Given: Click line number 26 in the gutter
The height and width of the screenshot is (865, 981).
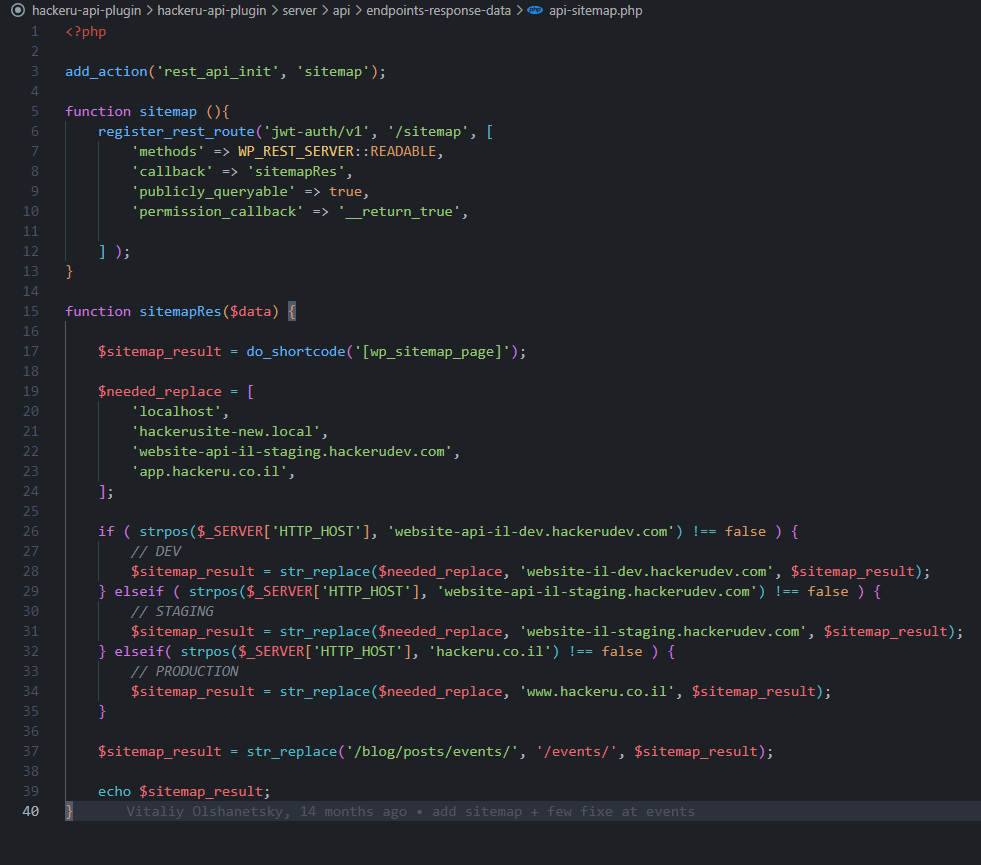Looking at the screenshot, I should (30, 531).
